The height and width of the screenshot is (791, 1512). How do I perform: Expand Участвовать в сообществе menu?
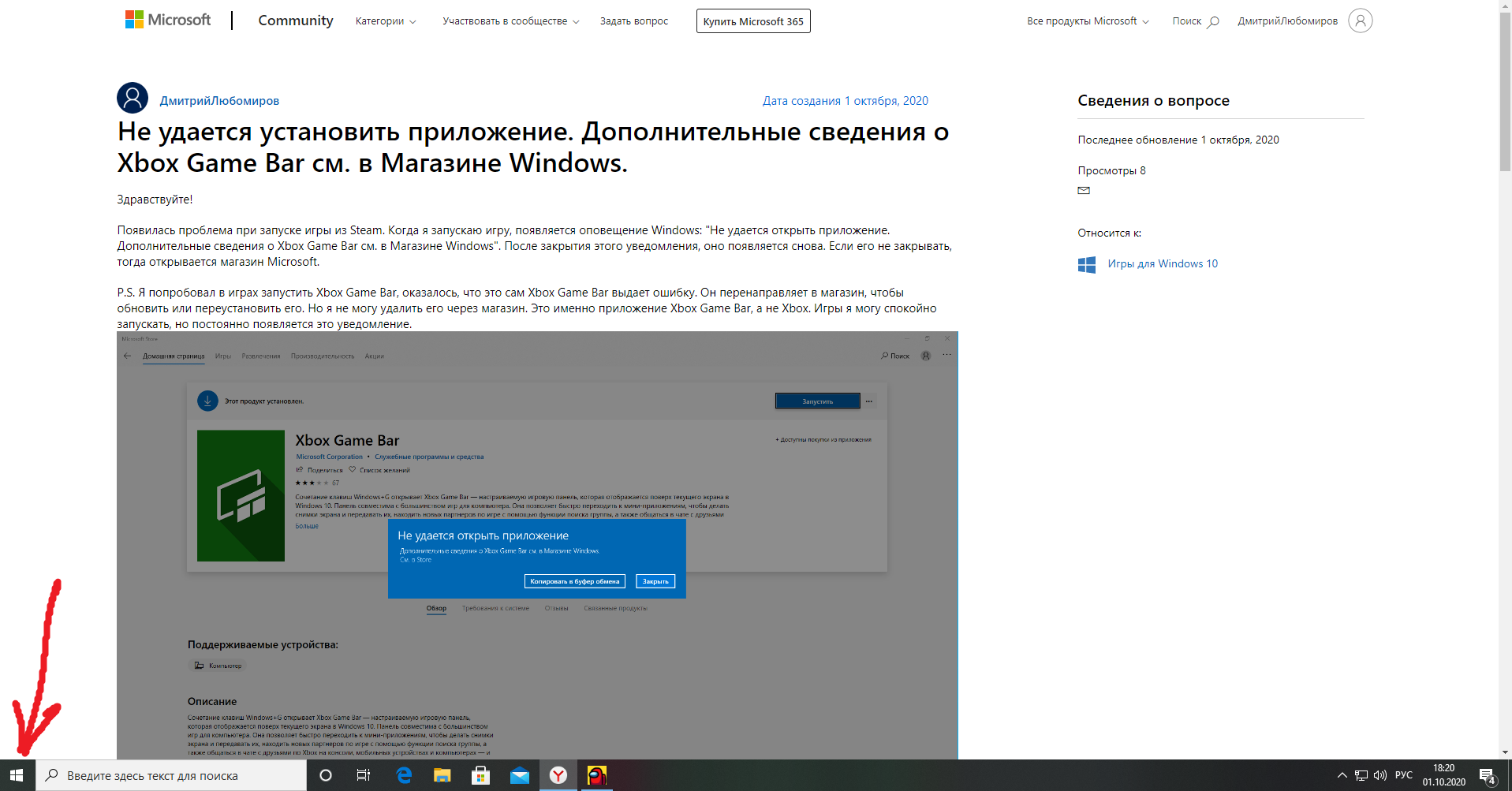[x=511, y=21]
